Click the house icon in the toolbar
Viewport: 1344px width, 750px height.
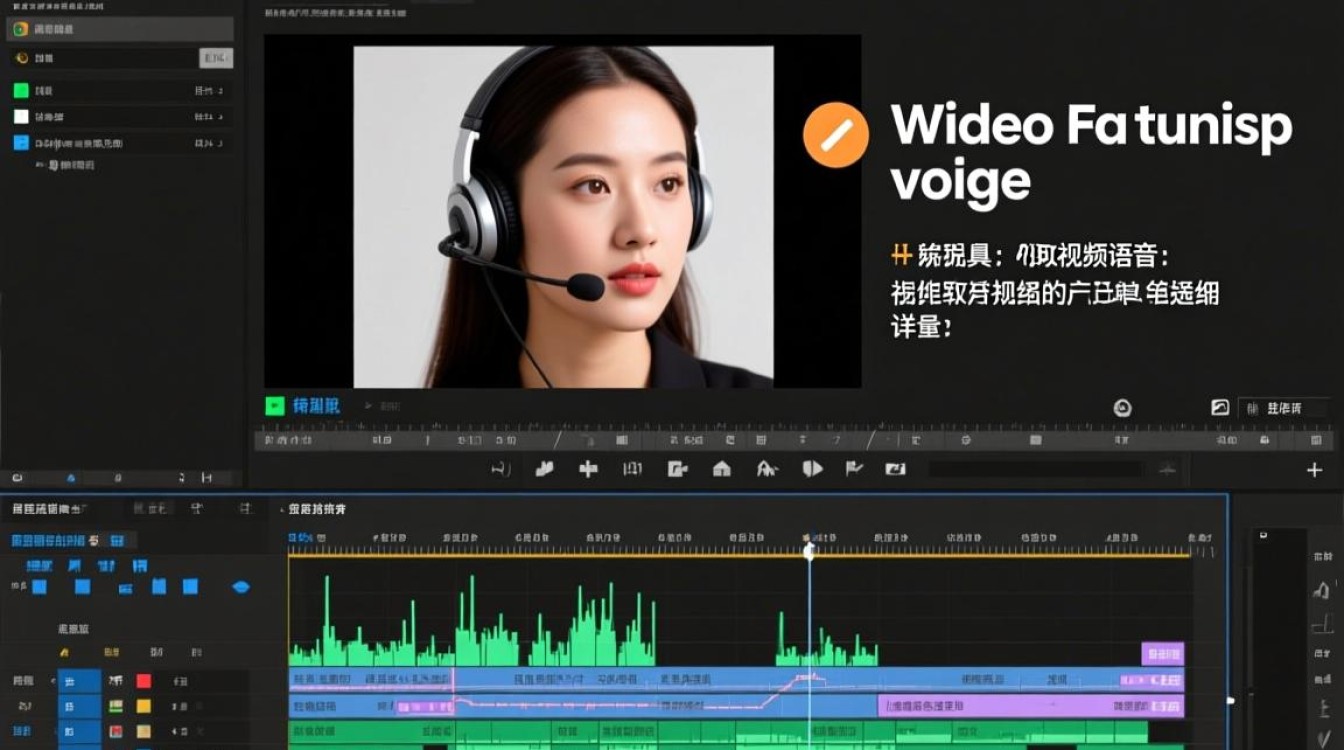coord(721,468)
